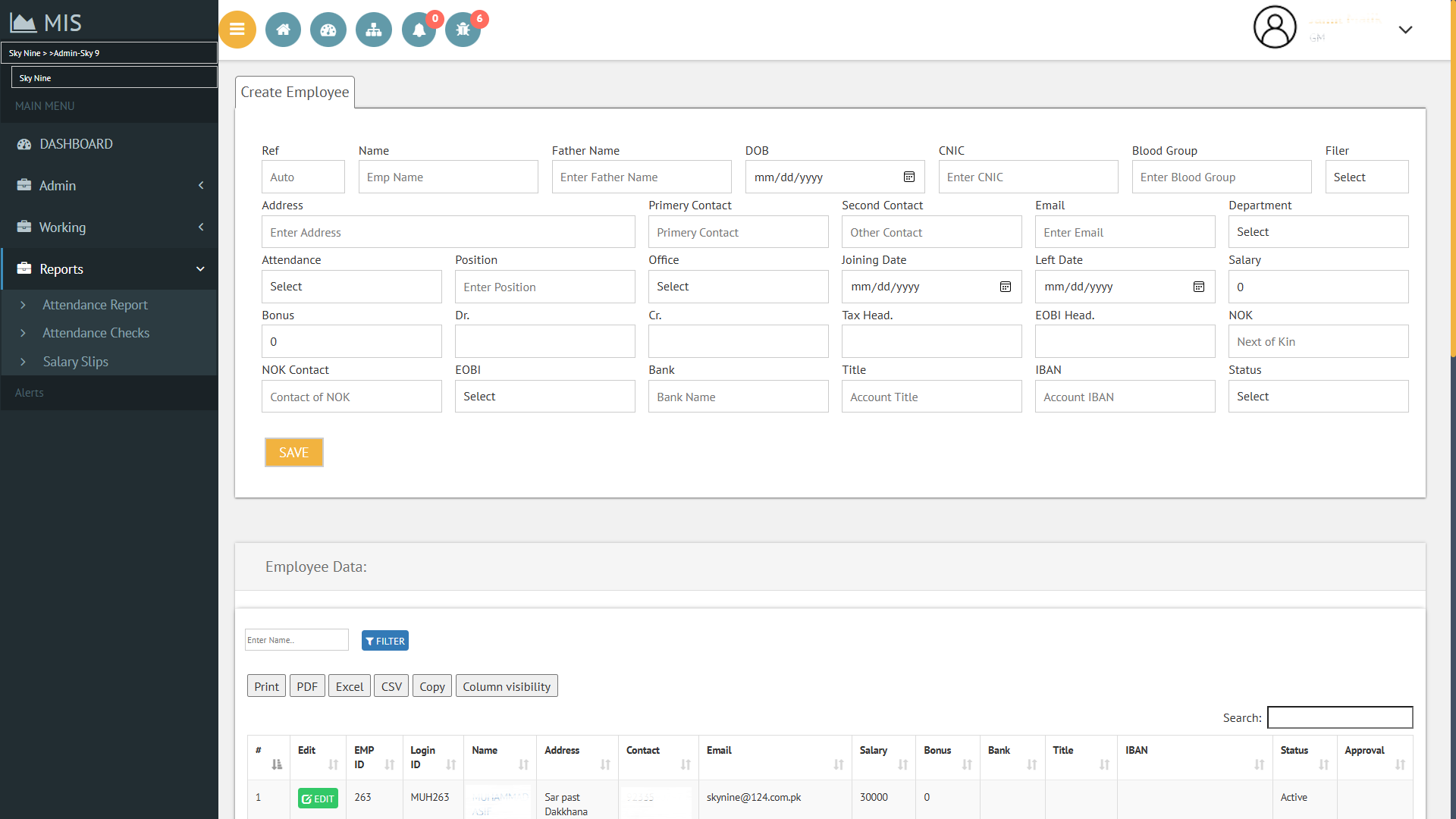Click the Primery Contact field
Viewport: 1456px width, 819px height.
(x=738, y=232)
